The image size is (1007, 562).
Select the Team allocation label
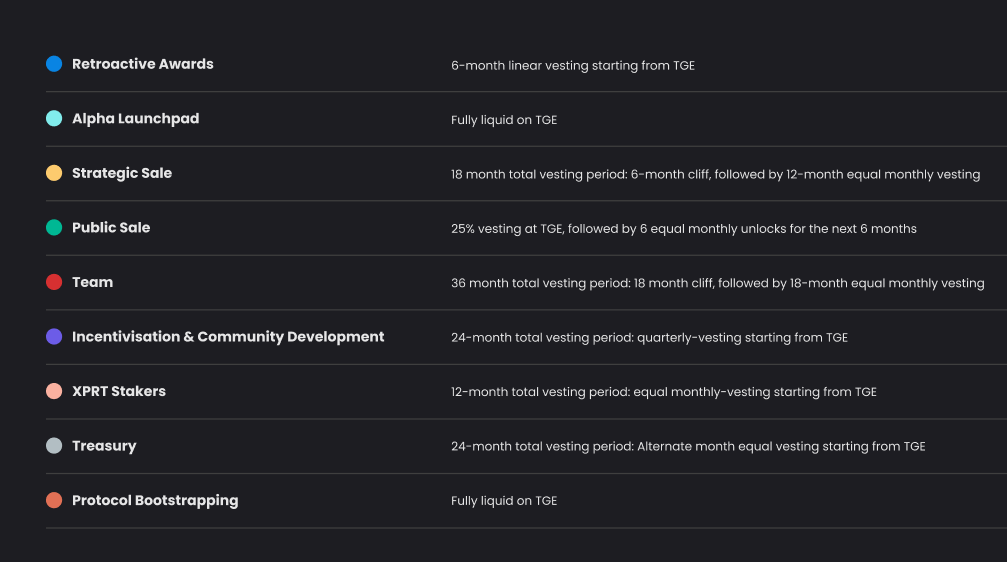point(92,282)
